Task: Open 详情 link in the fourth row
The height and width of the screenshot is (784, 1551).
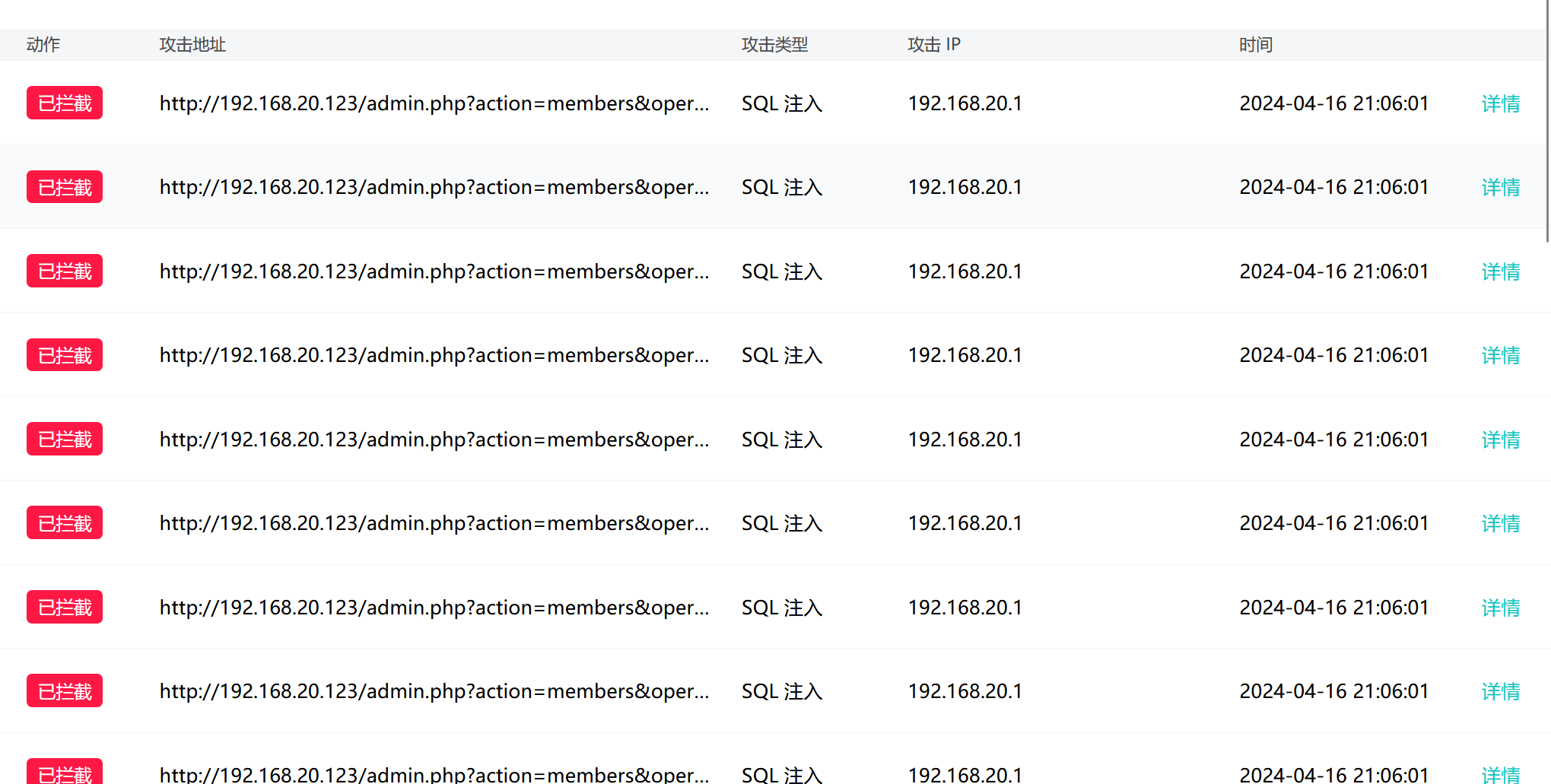Action: click(x=1500, y=355)
